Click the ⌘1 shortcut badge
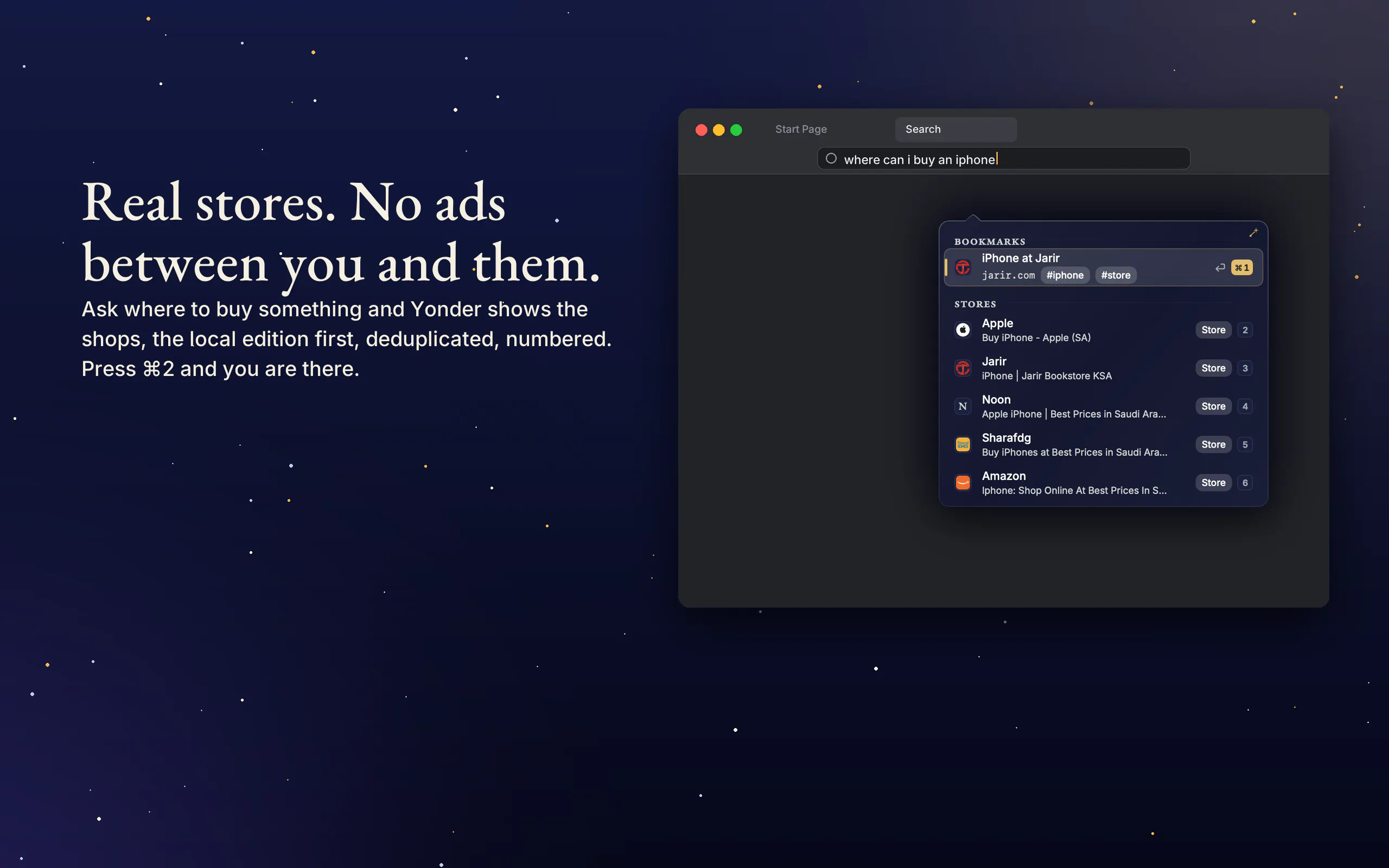This screenshot has height=868, width=1389. (1241, 267)
